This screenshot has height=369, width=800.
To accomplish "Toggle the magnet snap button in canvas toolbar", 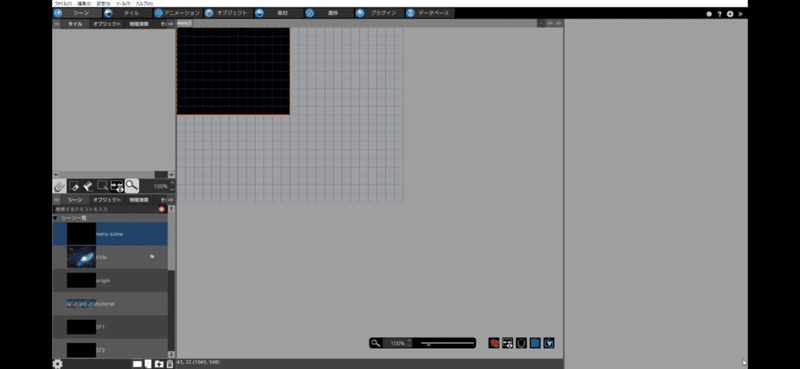I will (521, 343).
